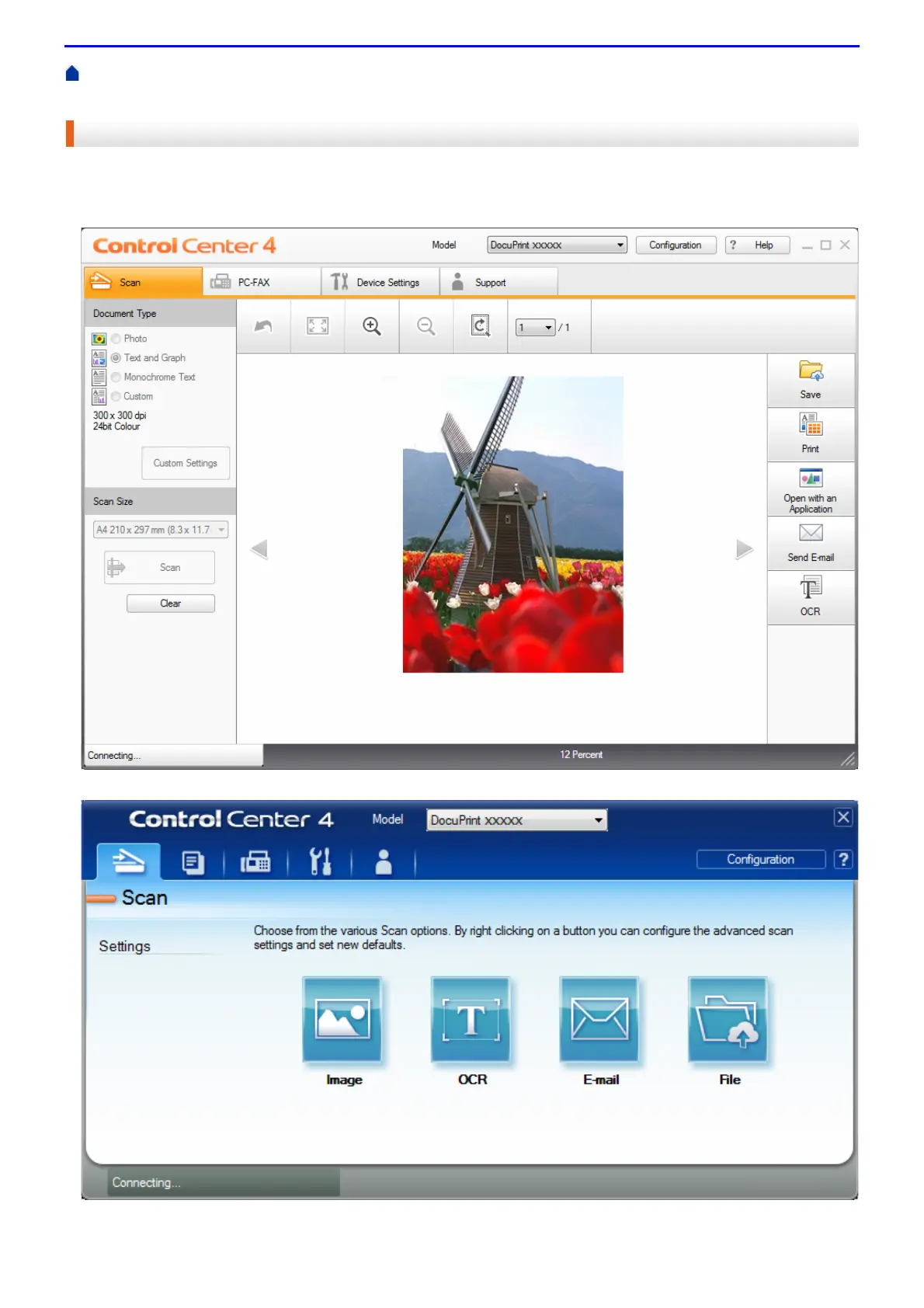Click the Monochrome Text document type icon
924x1308 pixels.
click(x=99, y=377)
